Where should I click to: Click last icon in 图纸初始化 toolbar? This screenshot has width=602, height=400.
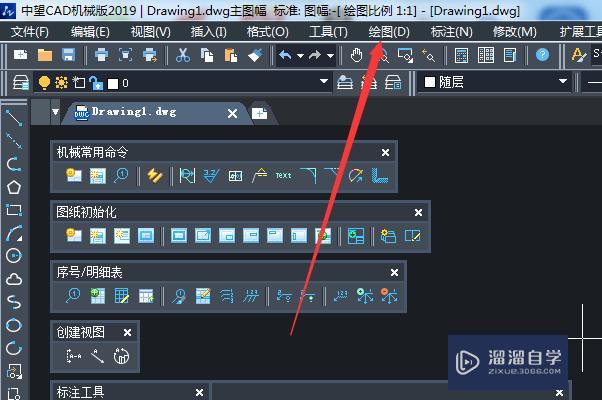(x=413, y=236)
